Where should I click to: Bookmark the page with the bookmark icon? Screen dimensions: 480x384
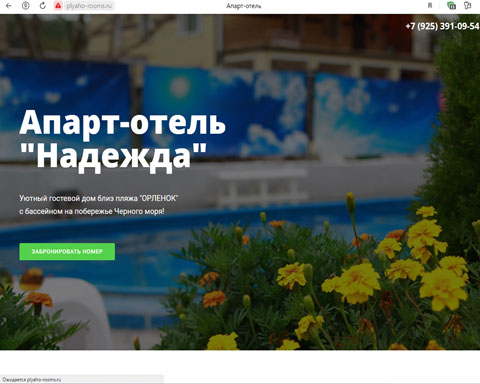pos(430,6)
